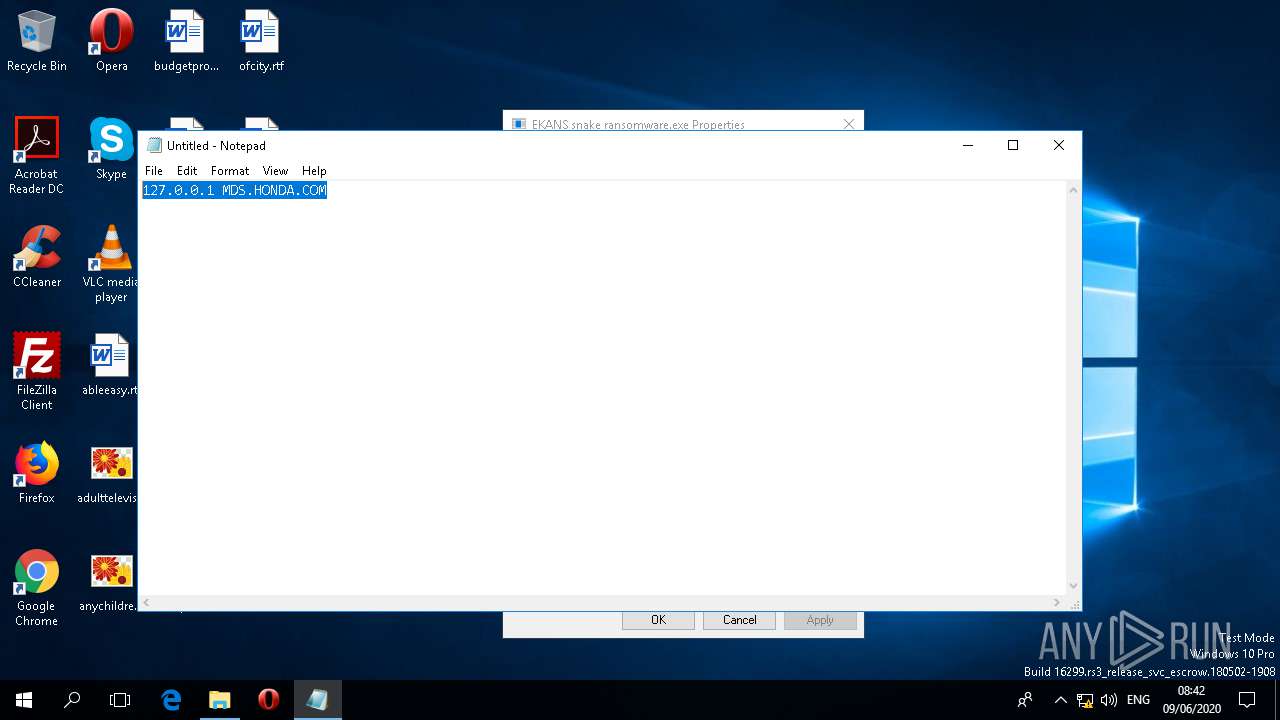
Task: Open the volume control tray icon
Action: (x=1108, y=700)
